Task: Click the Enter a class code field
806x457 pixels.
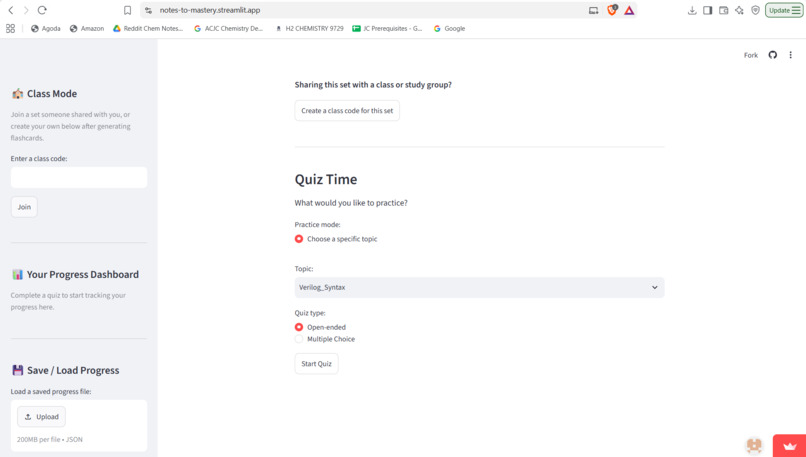Action: tap(79, 177)
